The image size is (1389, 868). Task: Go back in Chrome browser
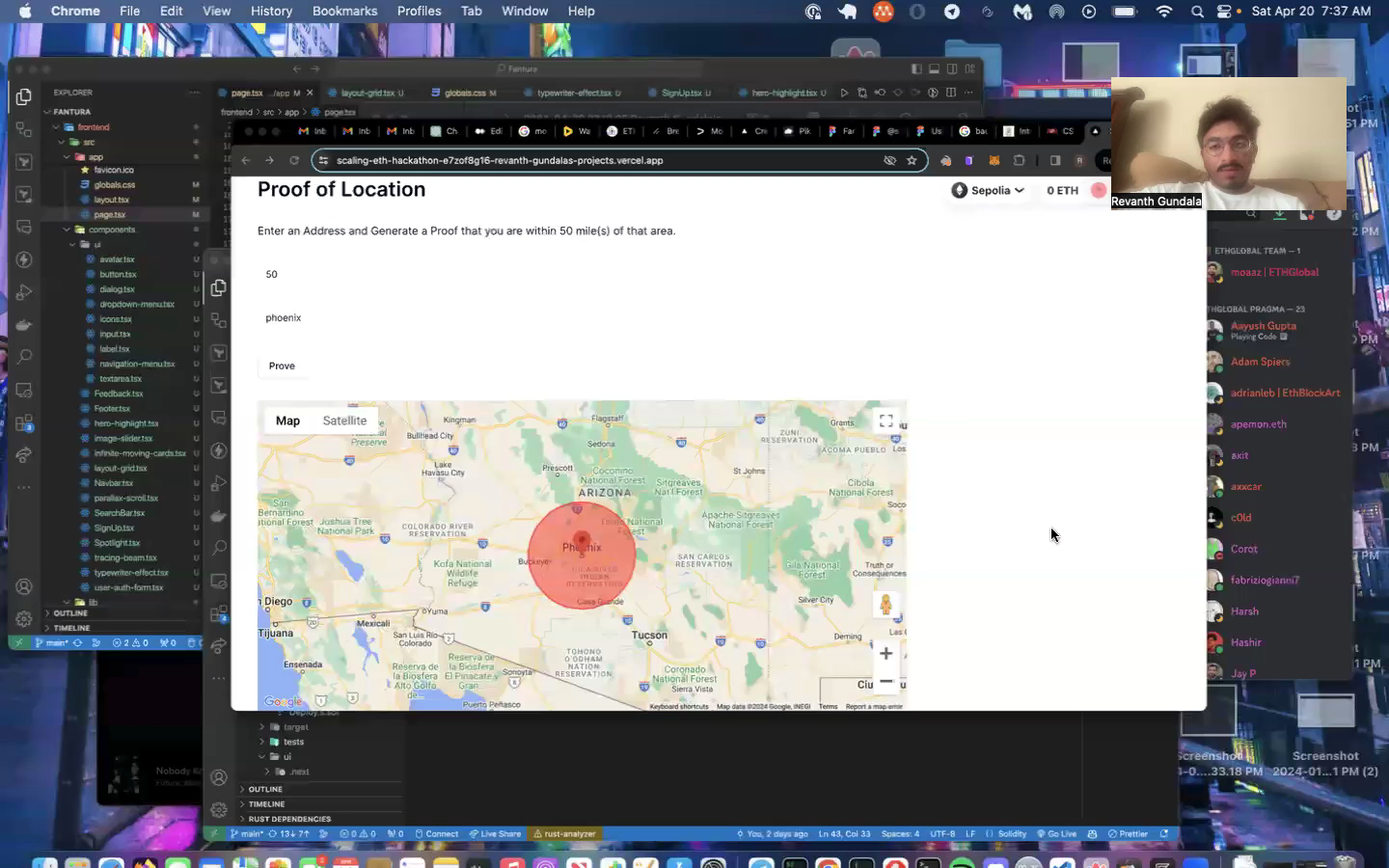pyautogui.click(x=246, y=161)
